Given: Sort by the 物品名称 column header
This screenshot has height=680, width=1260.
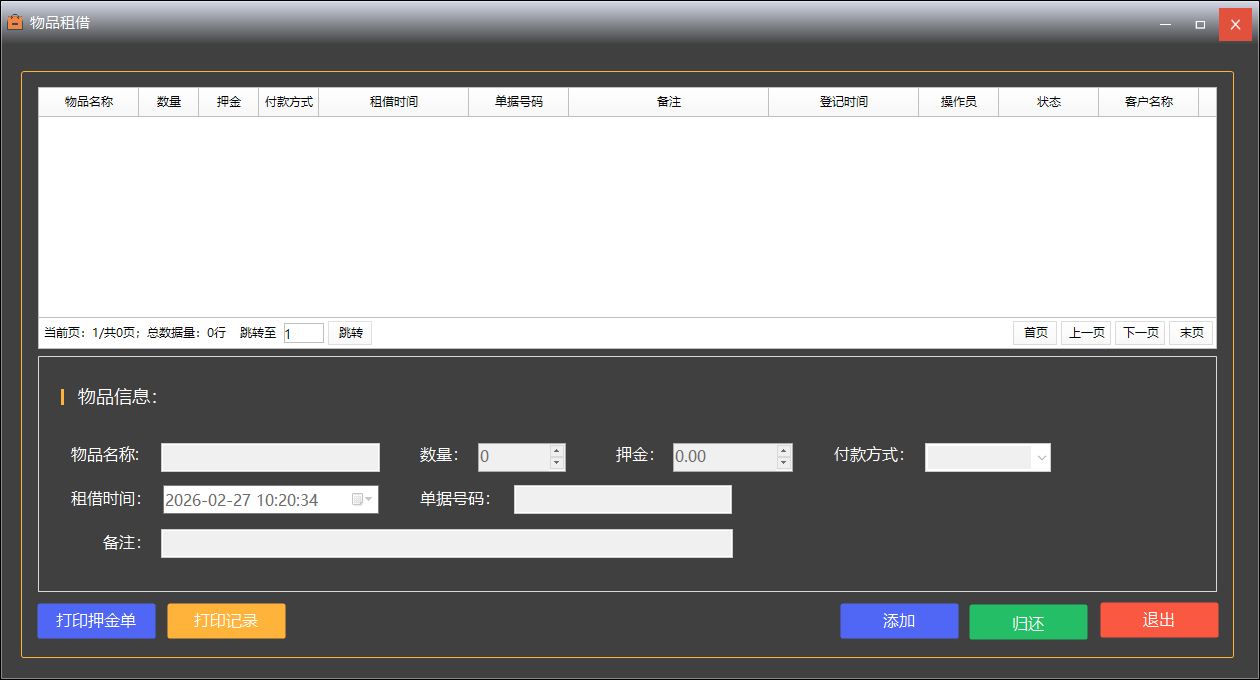Looking at the screenshot, I should click(89, 102).
